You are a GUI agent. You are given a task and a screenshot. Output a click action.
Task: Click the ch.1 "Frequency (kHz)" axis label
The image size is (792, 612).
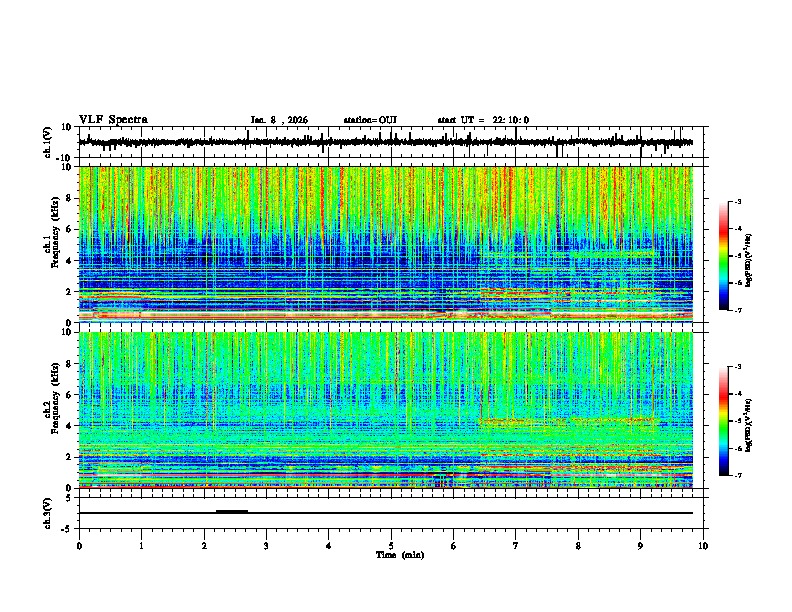pos(55,232)
